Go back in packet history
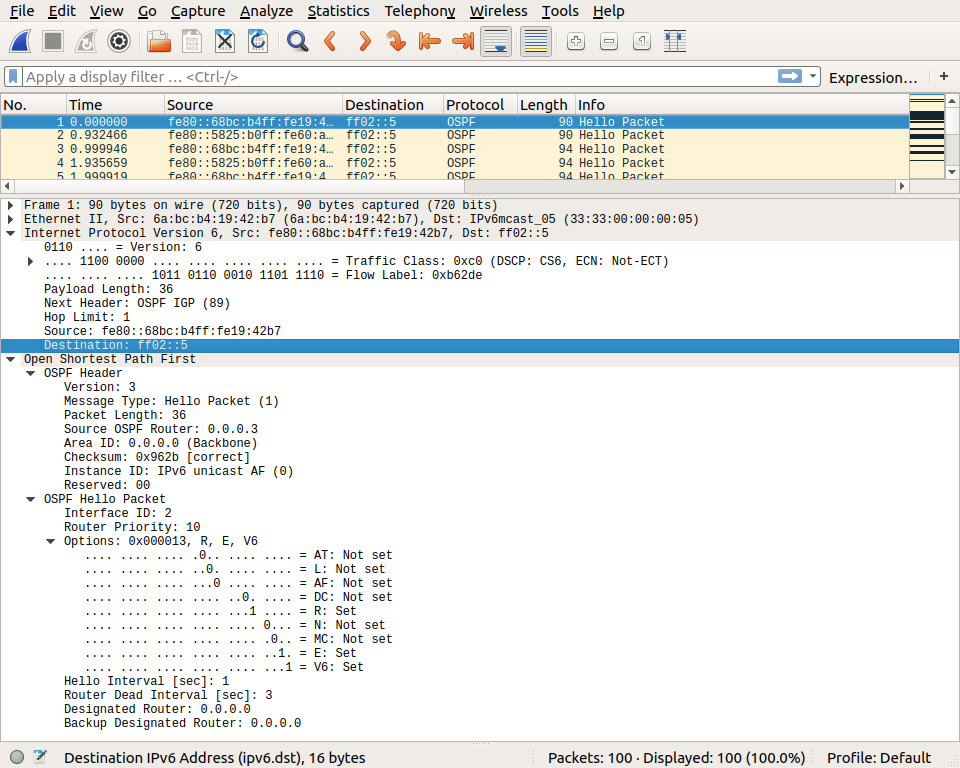This screenshot has height=768, width=960. (x=331, y=42)
